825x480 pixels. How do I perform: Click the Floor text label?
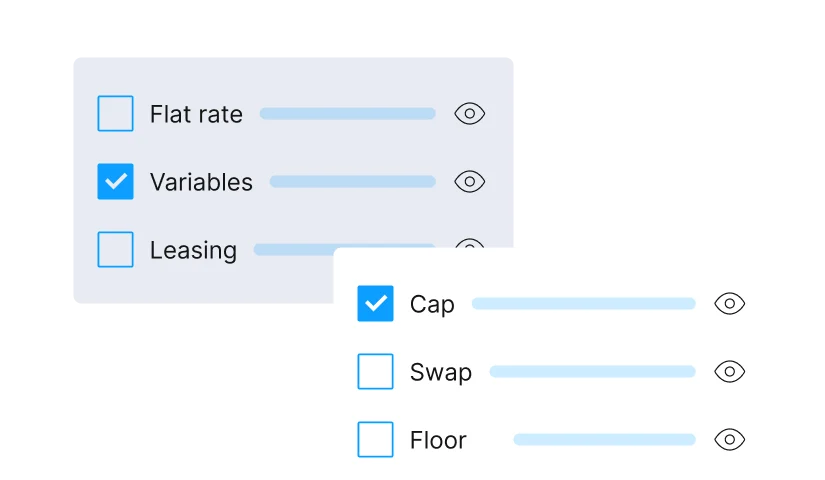click(438, 439)
